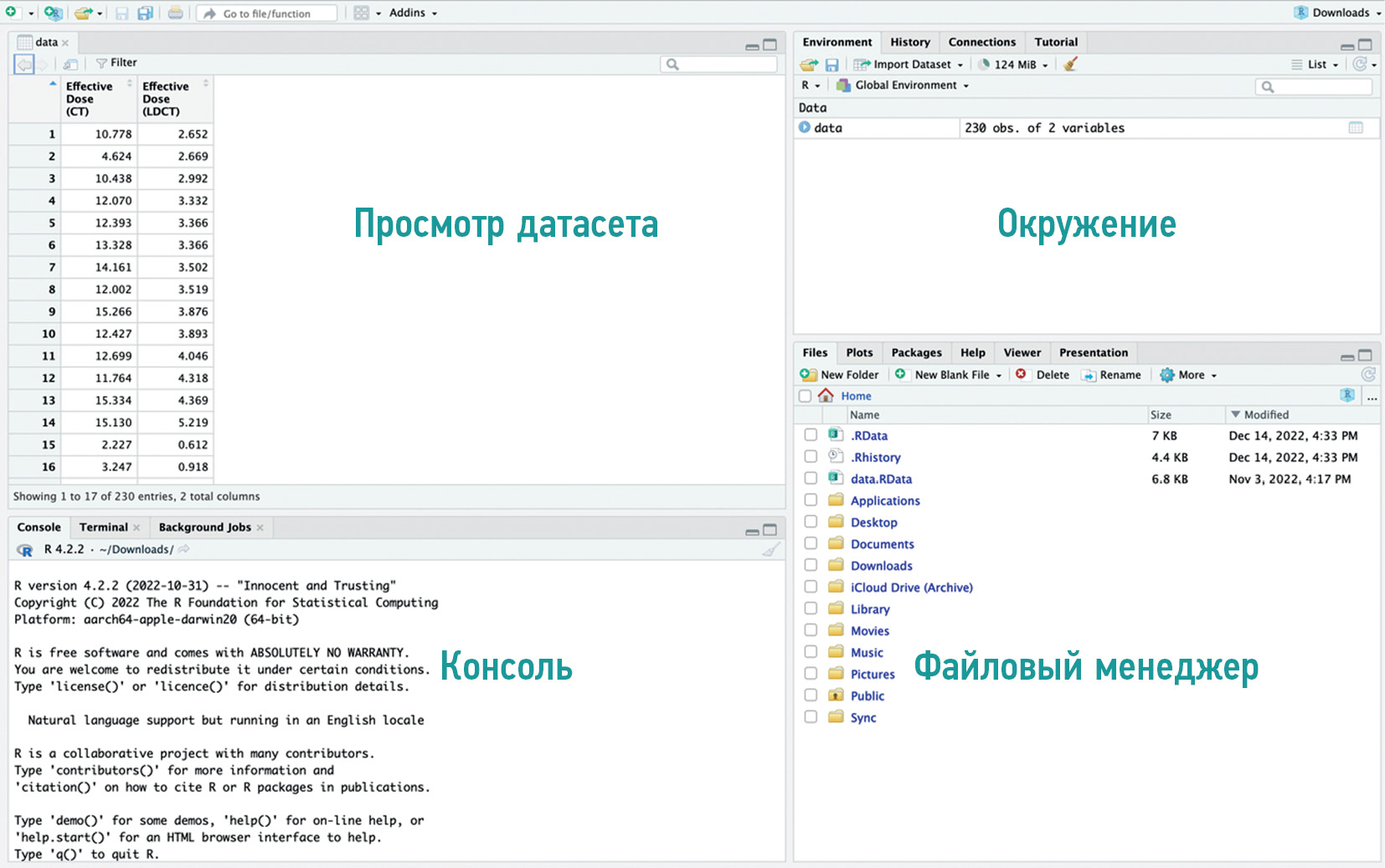Select the .Rhistory file checkbox

(811, 457)
